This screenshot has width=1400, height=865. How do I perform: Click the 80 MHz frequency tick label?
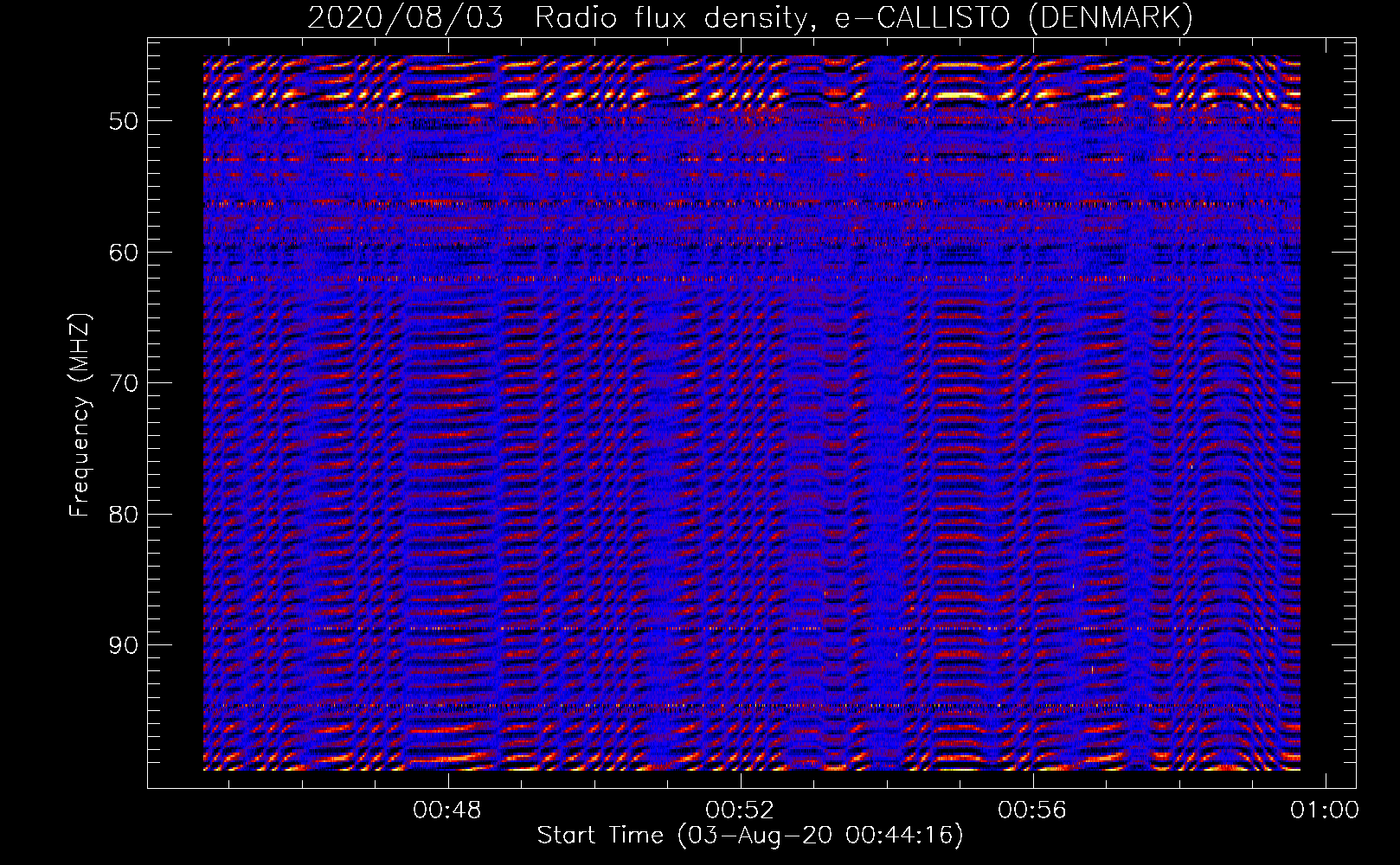coord(124,515)
